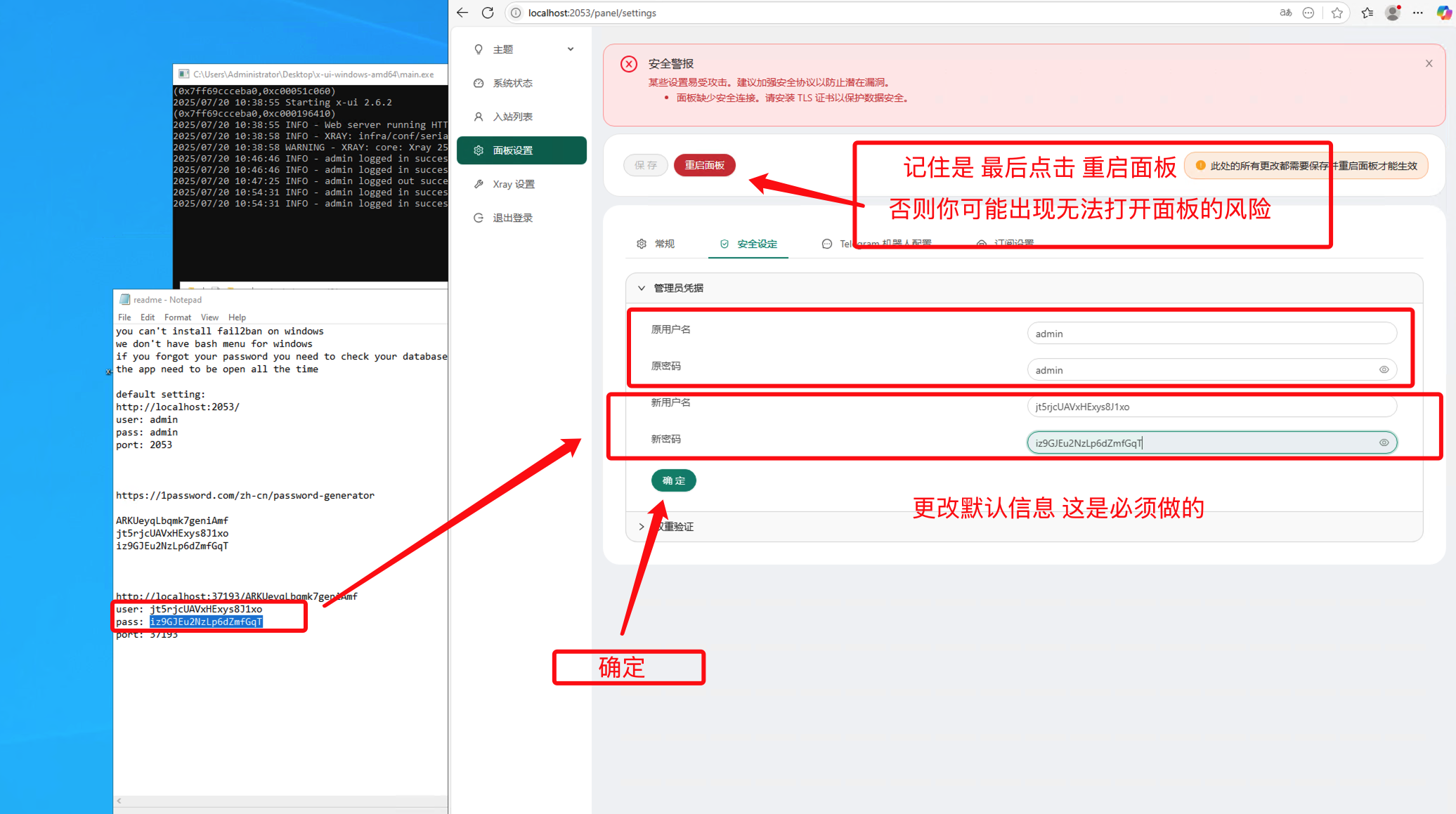Toggle visibility eye for 原密码 field

click(x=1384, y=369)
